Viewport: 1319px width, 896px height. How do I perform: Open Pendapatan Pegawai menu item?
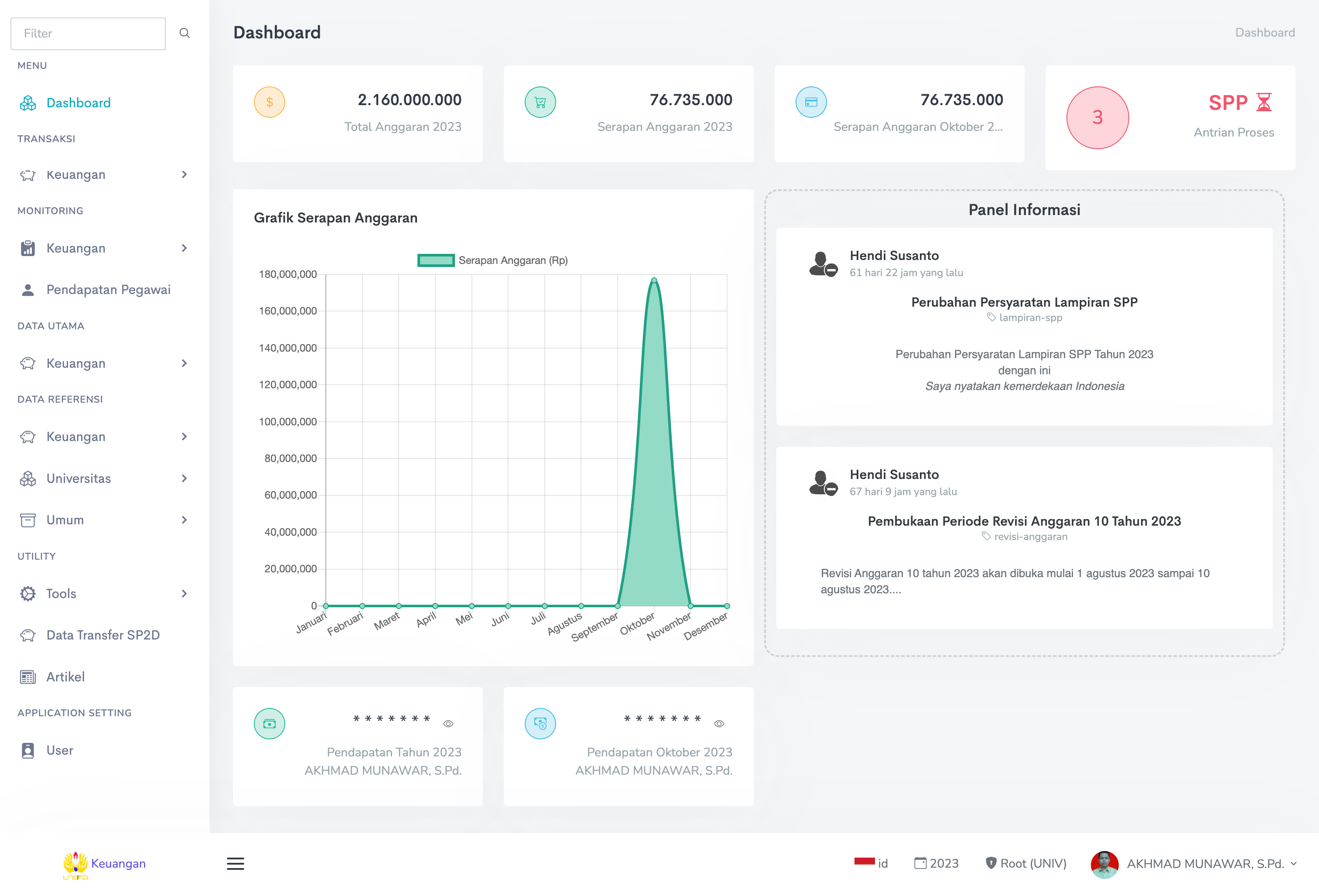(x=108, y=289)
